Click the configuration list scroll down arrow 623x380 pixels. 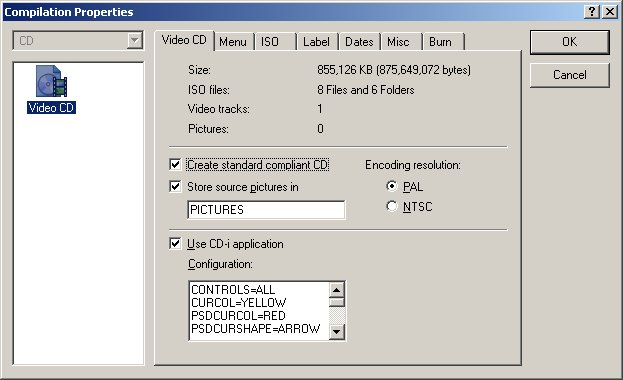(x=337, y=331)
